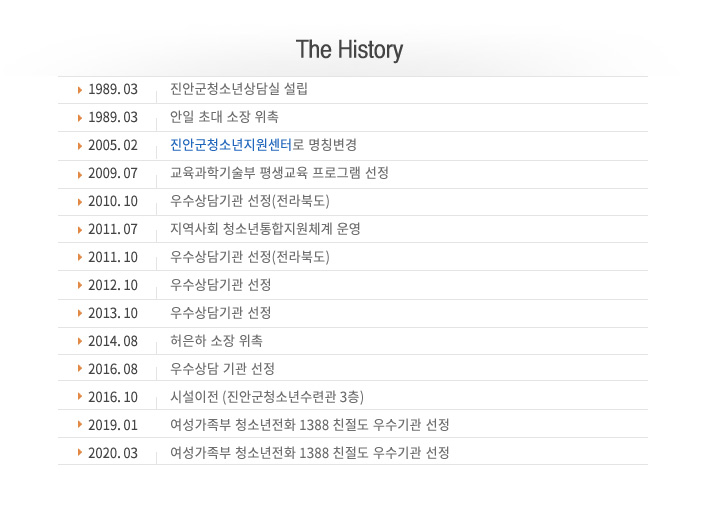707x529 pixels.
Task: Click the orange arrow beside 2009. 07
Action: 80,175
